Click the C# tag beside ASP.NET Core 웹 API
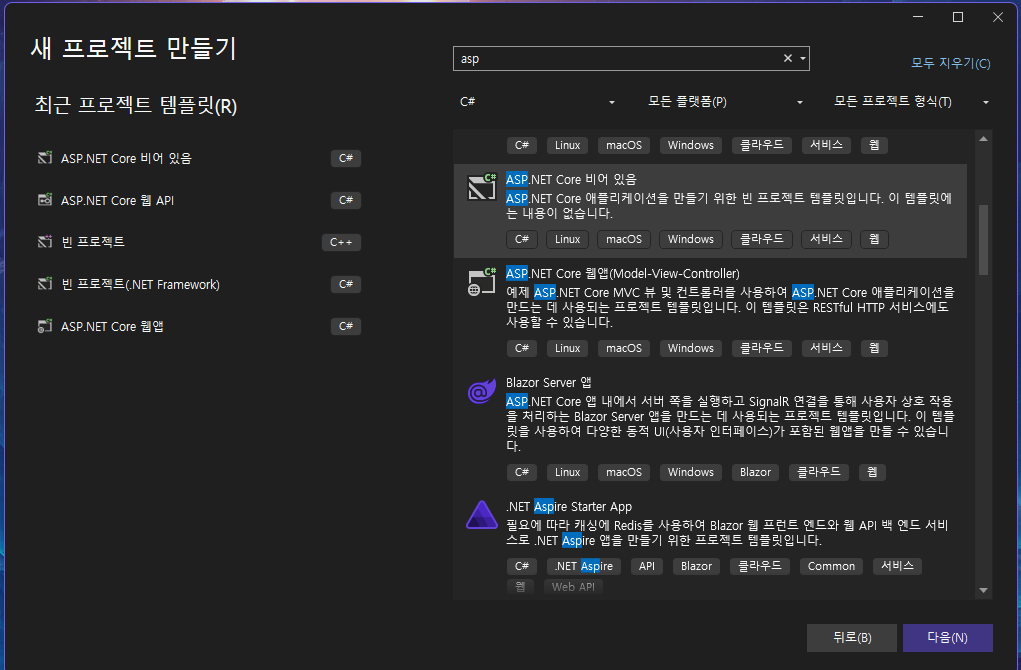The height and width of the screenshot is (670, 1021). (346, 200)
